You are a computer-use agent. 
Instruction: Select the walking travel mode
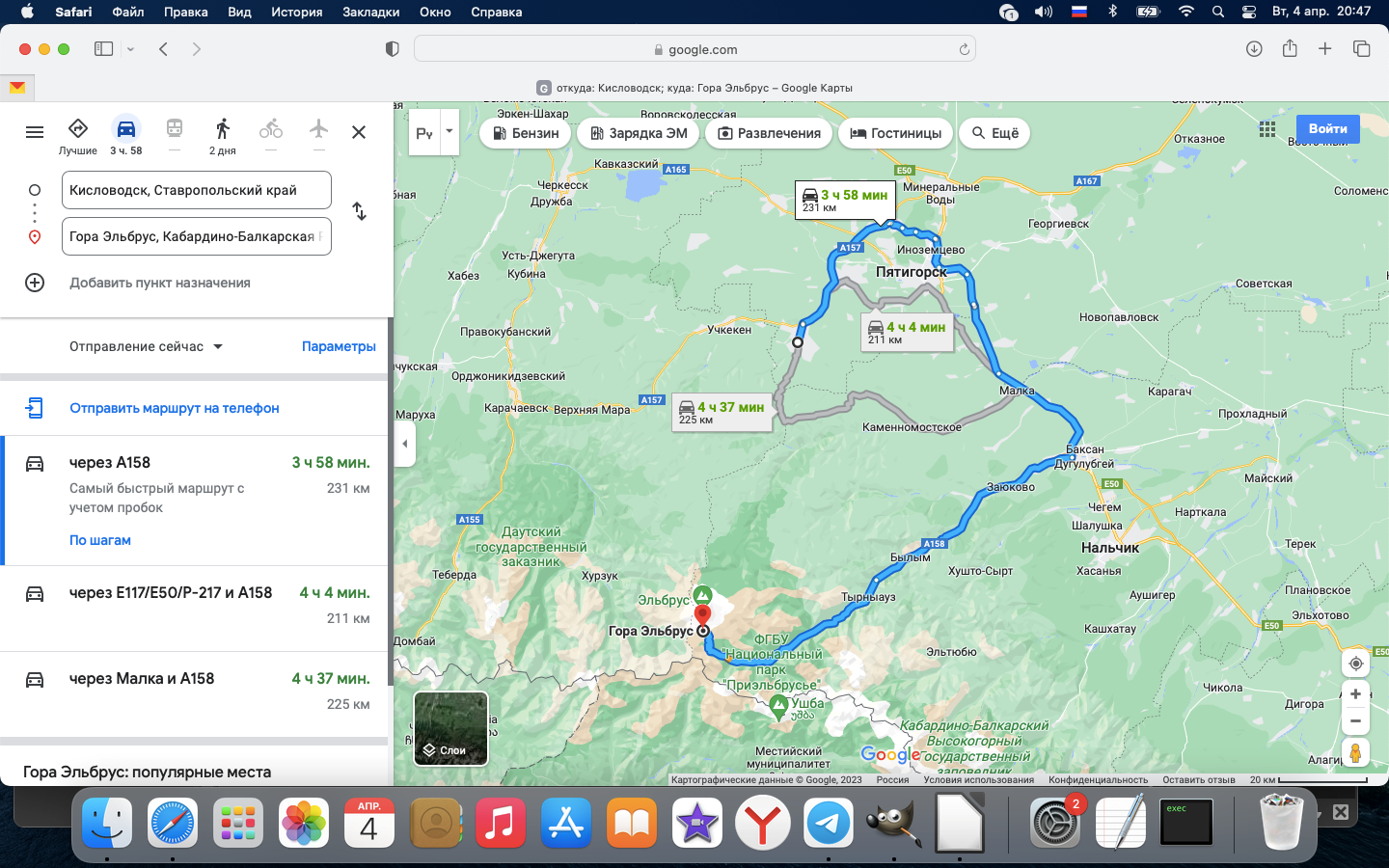[x=222, y=129]
